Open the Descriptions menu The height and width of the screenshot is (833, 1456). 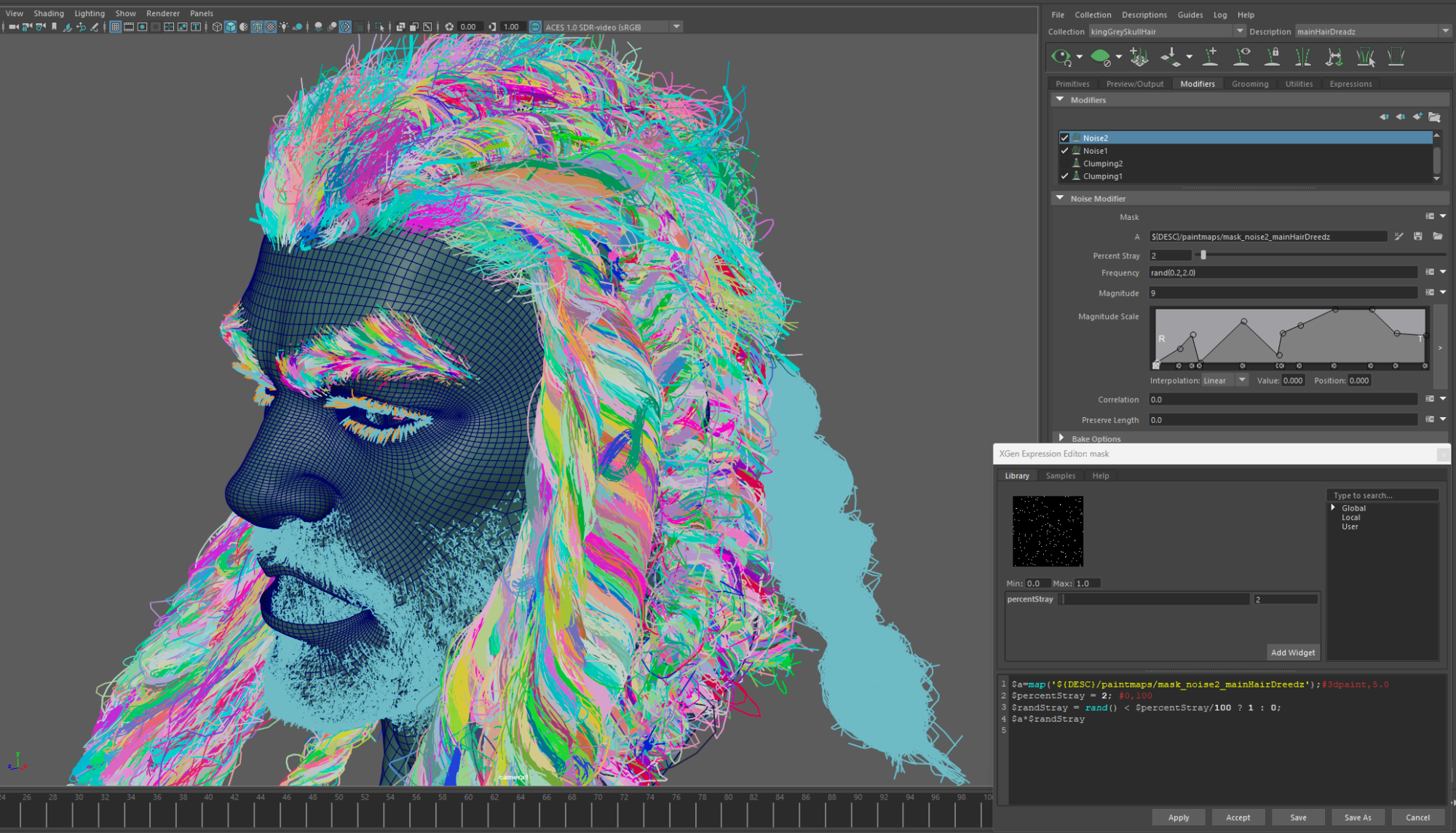coord(1144,15)
